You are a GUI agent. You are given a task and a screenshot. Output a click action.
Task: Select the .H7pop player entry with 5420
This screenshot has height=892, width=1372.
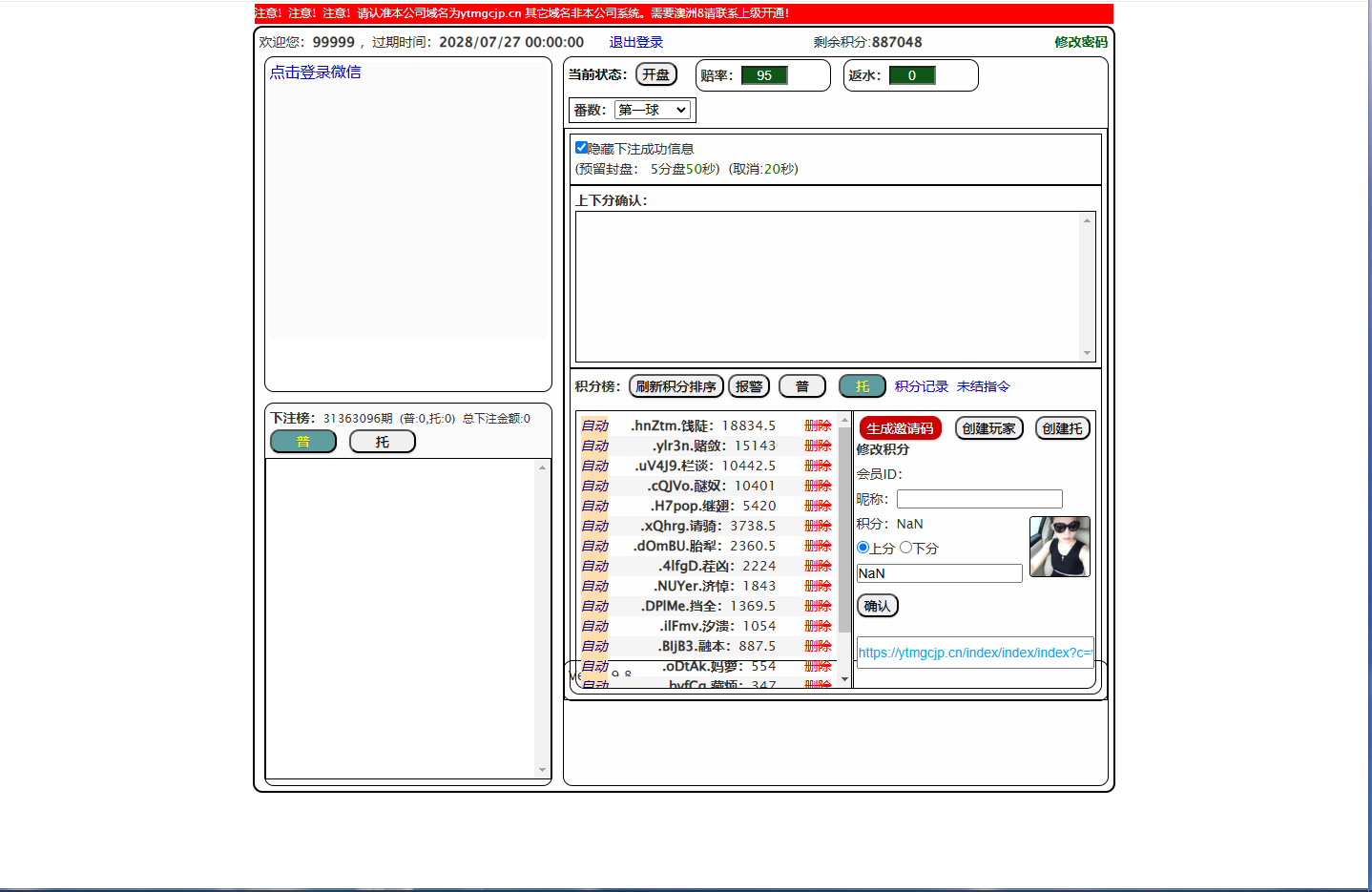pyautogui.click(x=713, y=506)
